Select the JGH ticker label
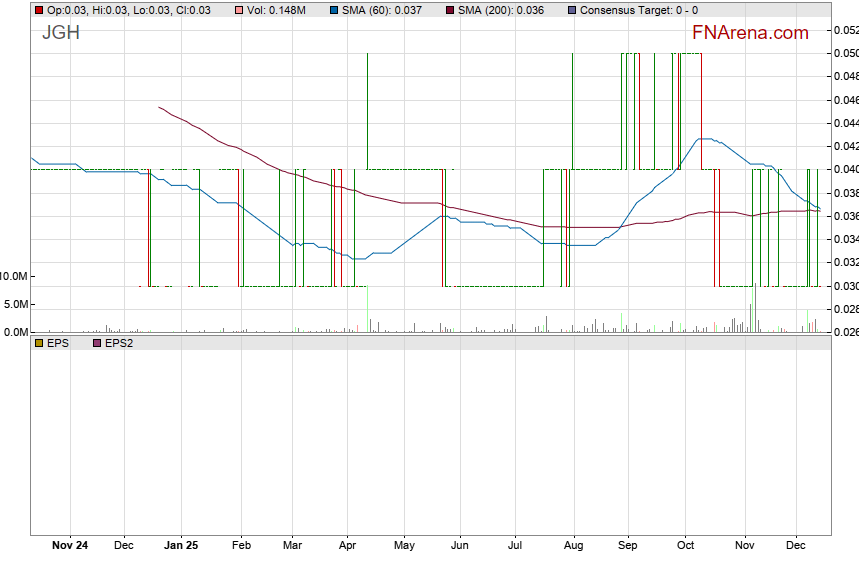Screen dimensions: 859x566 [60, 33]
